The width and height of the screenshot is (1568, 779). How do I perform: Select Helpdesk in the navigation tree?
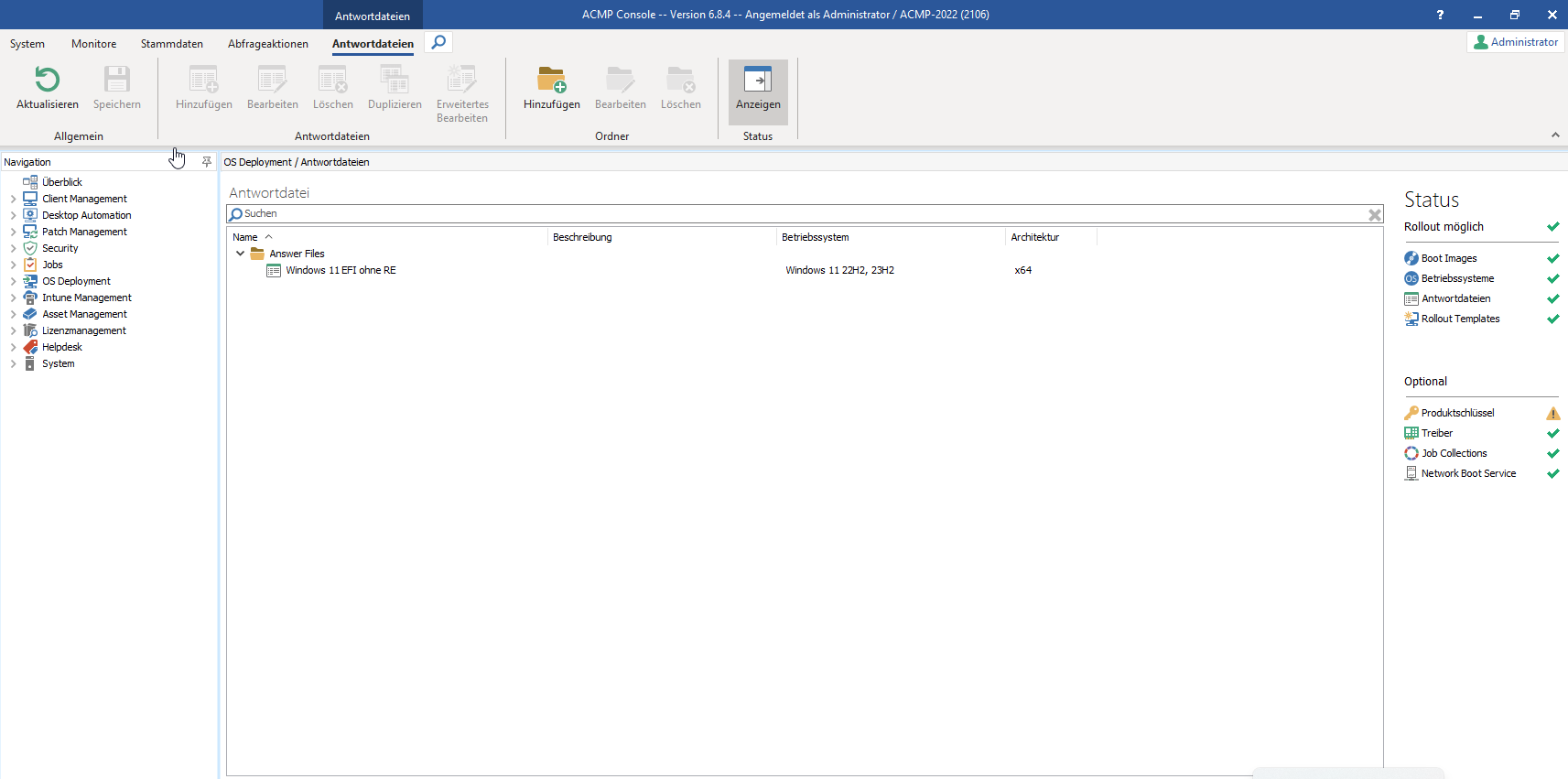[x=61, y=347]
